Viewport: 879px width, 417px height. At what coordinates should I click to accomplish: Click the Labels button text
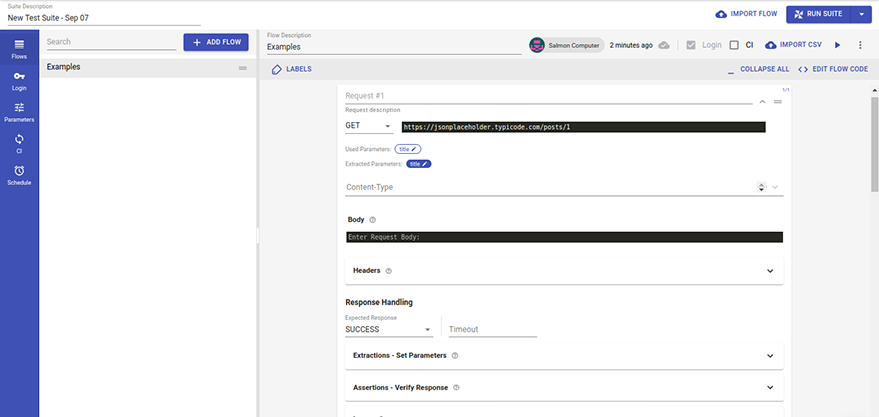pos(299,70)
